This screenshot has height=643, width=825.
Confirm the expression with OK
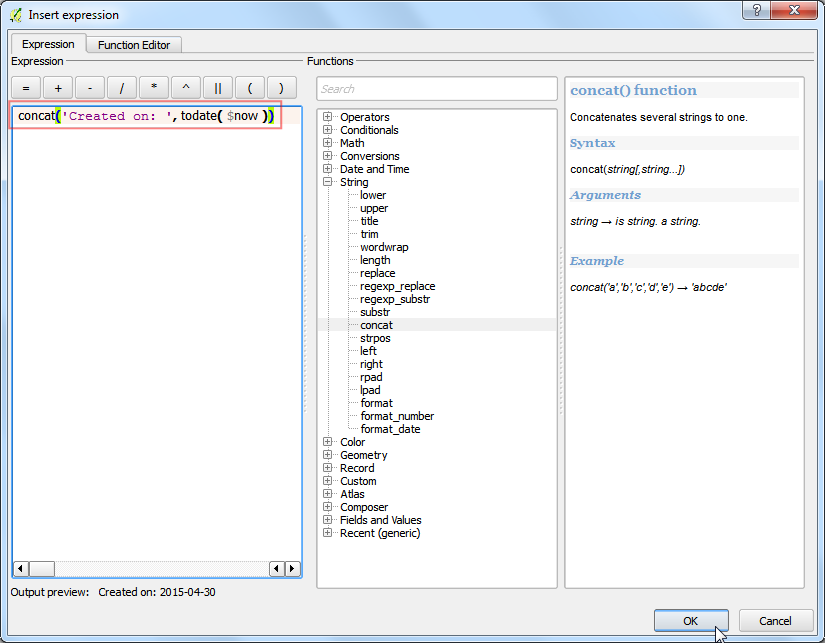[691, 621]
